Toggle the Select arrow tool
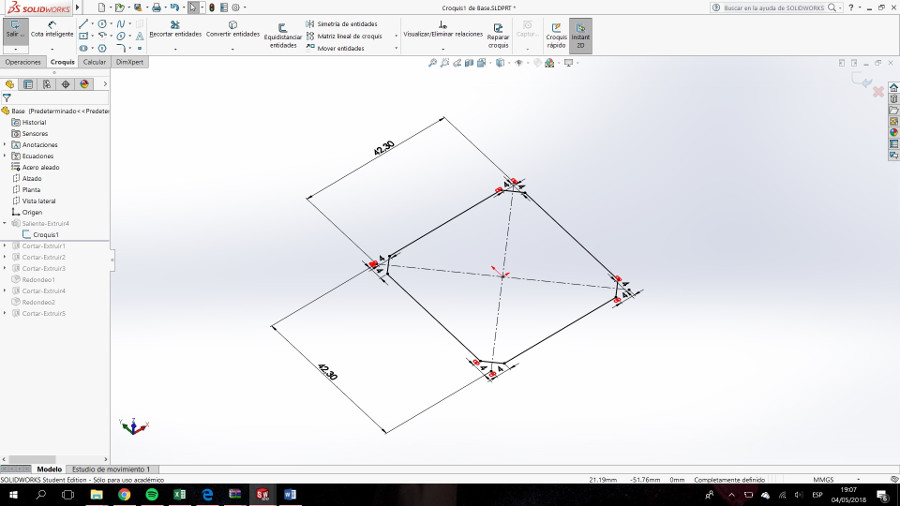This screenshot has width=900, height=506. [x=193, y=7]
